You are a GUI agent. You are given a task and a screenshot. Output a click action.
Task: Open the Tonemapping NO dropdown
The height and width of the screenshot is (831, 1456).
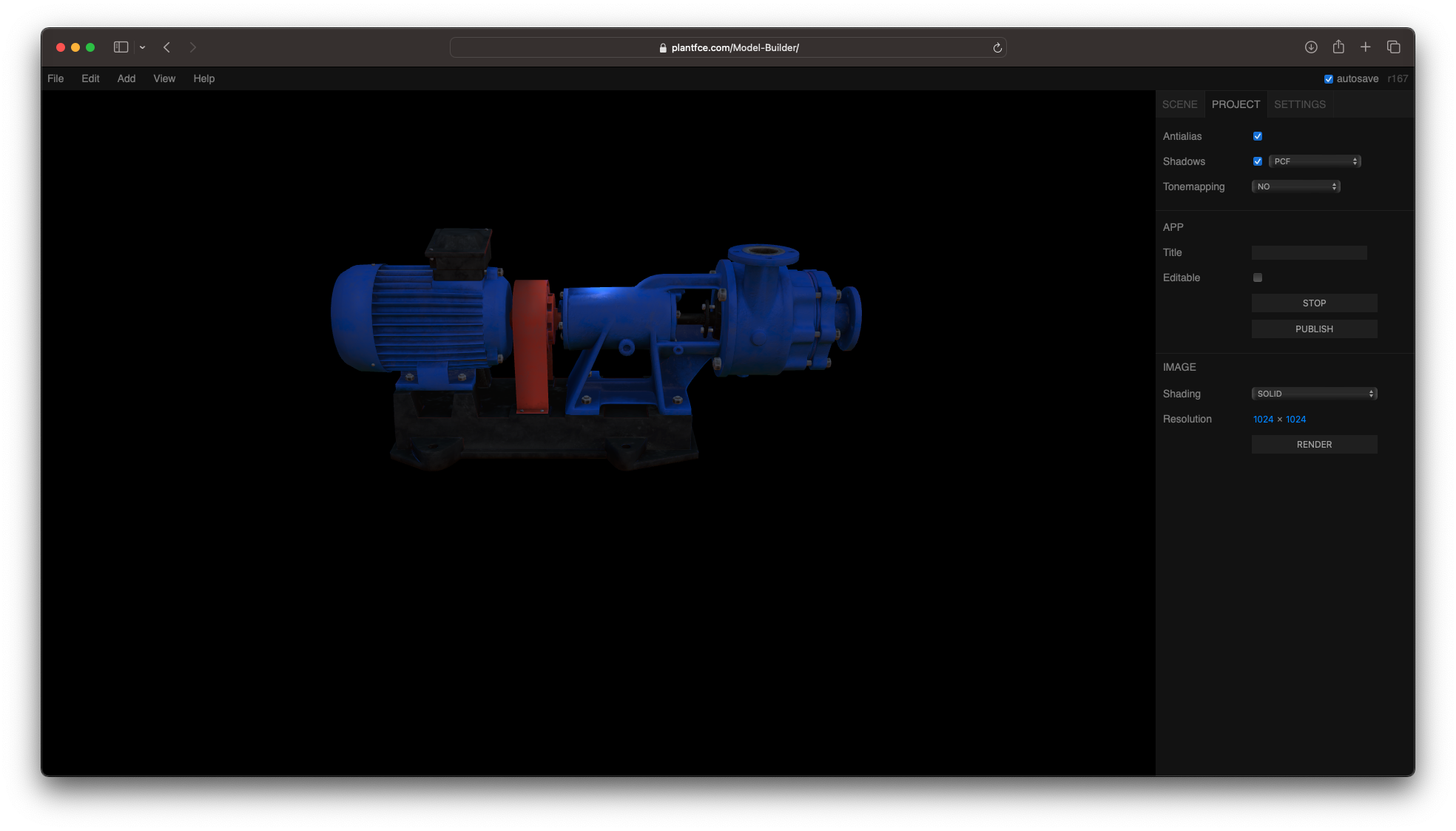[x=1296, y=186]
